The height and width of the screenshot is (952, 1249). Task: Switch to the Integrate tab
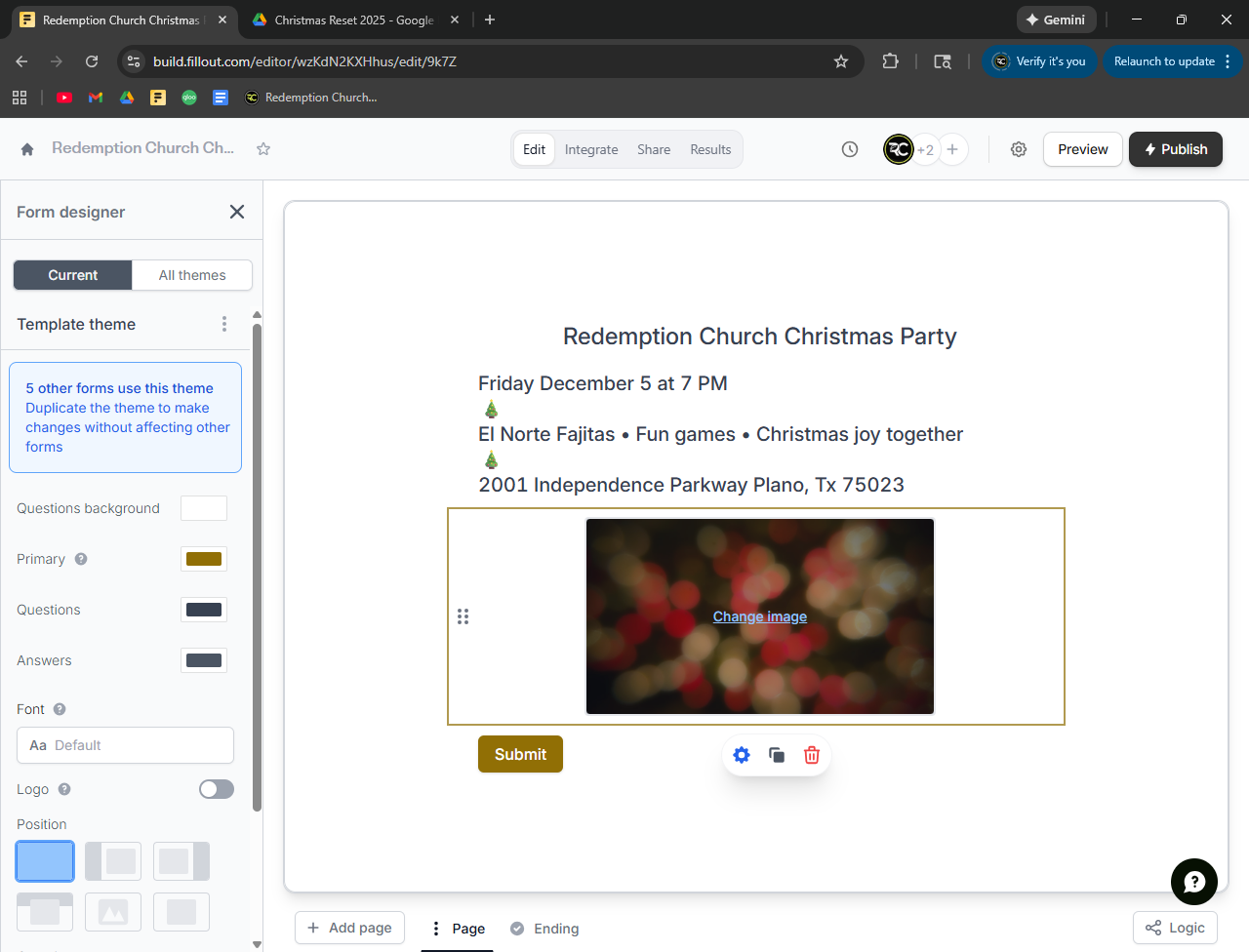point(591,149)
